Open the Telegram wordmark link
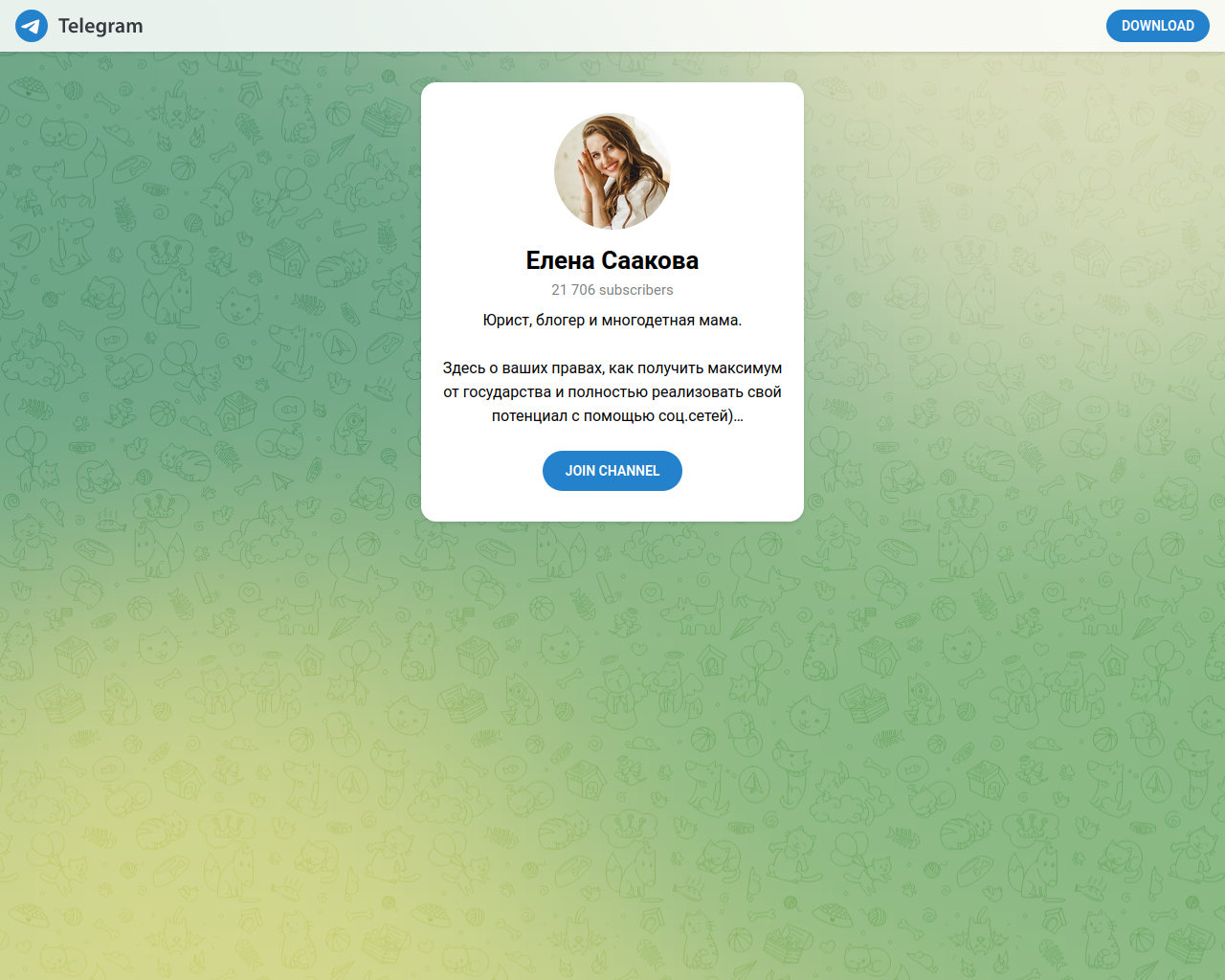 point(100,26)
